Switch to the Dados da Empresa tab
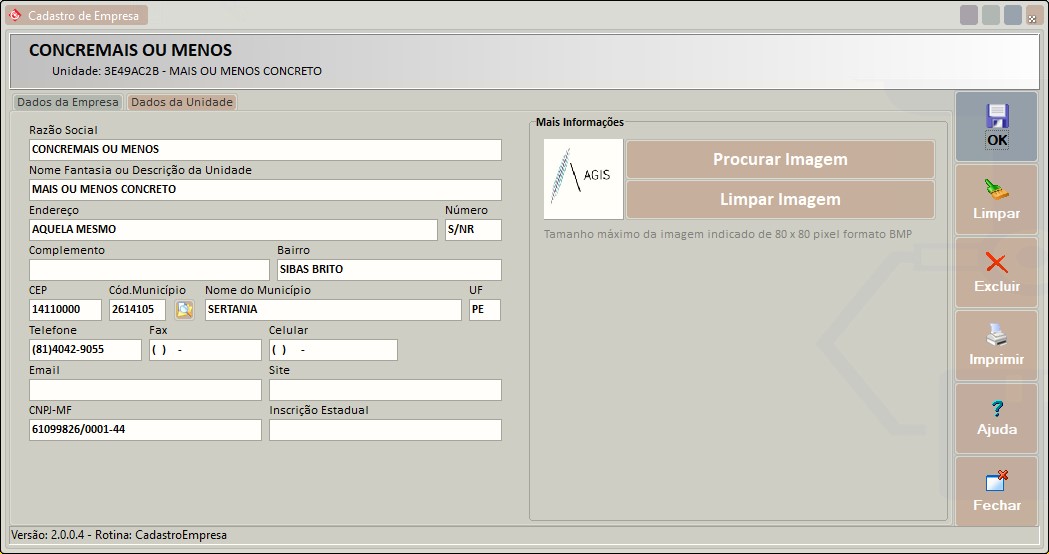The width and height of the screenshot is (1049, 554). 67,102
